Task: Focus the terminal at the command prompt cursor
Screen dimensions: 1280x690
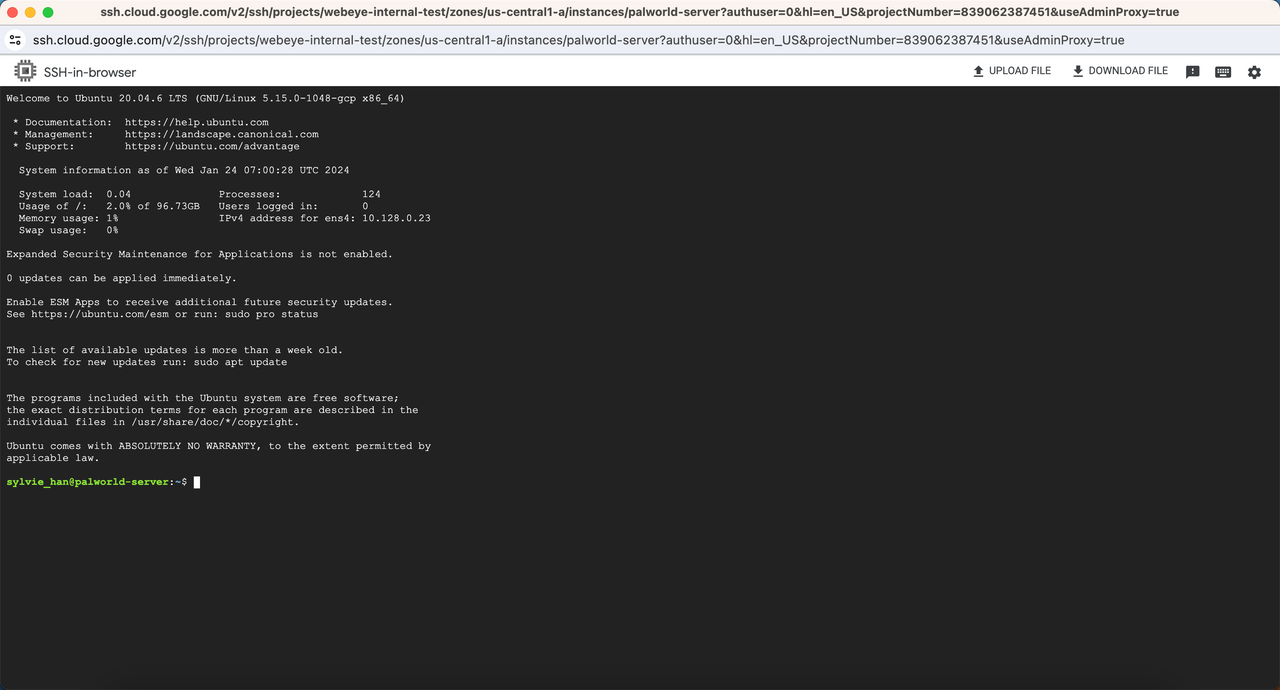Action: (197, 482)
